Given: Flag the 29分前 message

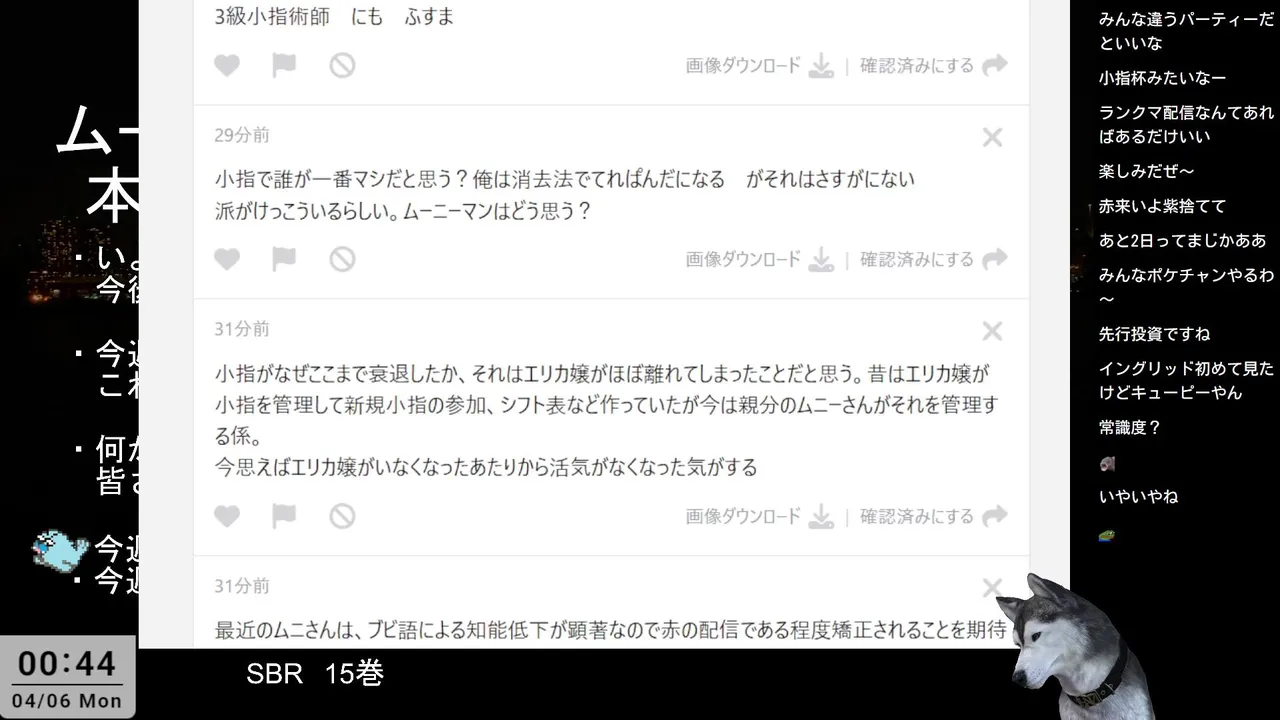Looking at the screenshot, I should point(284,259).
